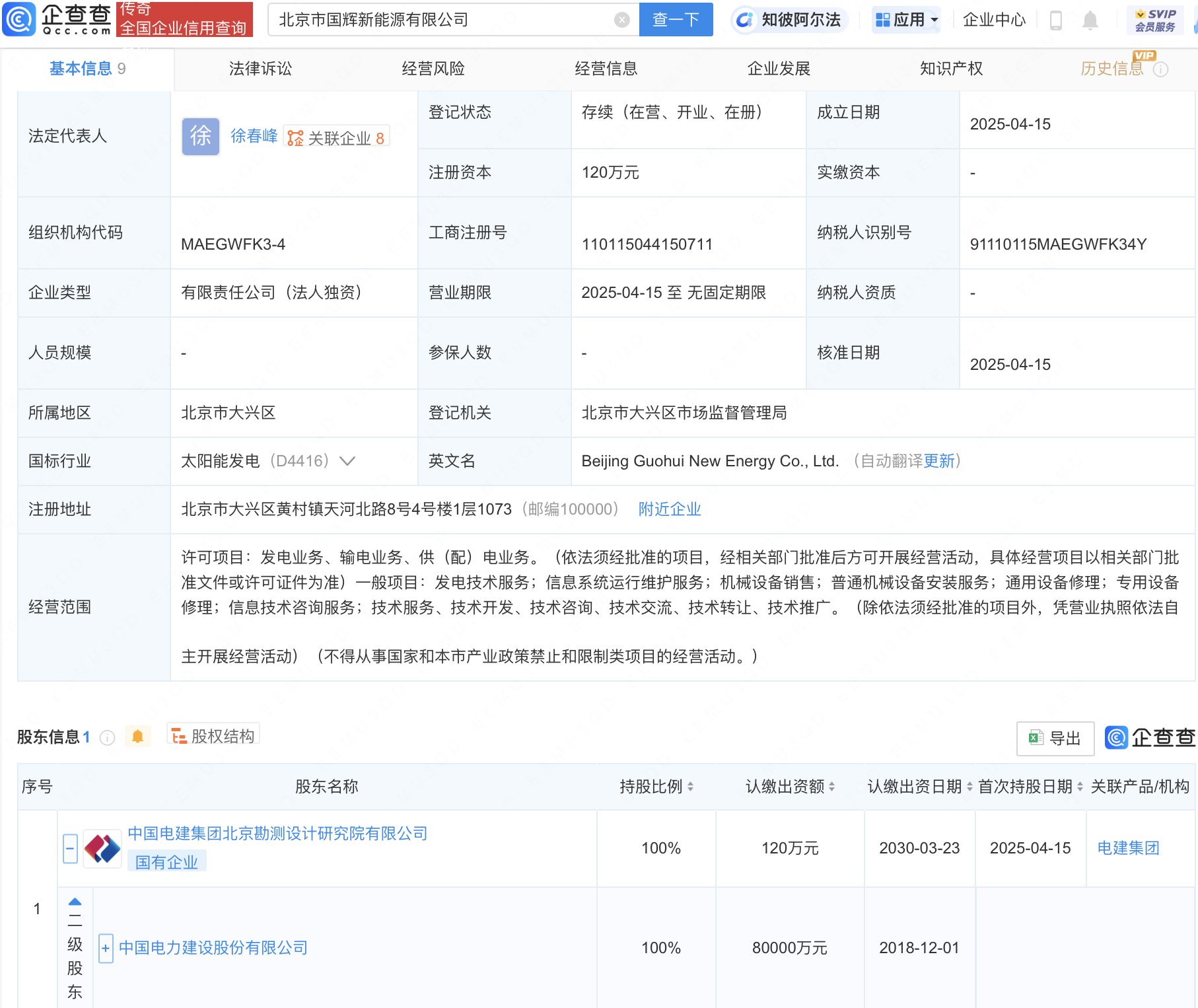Click the 知彼阿尔法 assistant icon
The width and height of the screenshot is (1198, 1008).
point(744,20)
